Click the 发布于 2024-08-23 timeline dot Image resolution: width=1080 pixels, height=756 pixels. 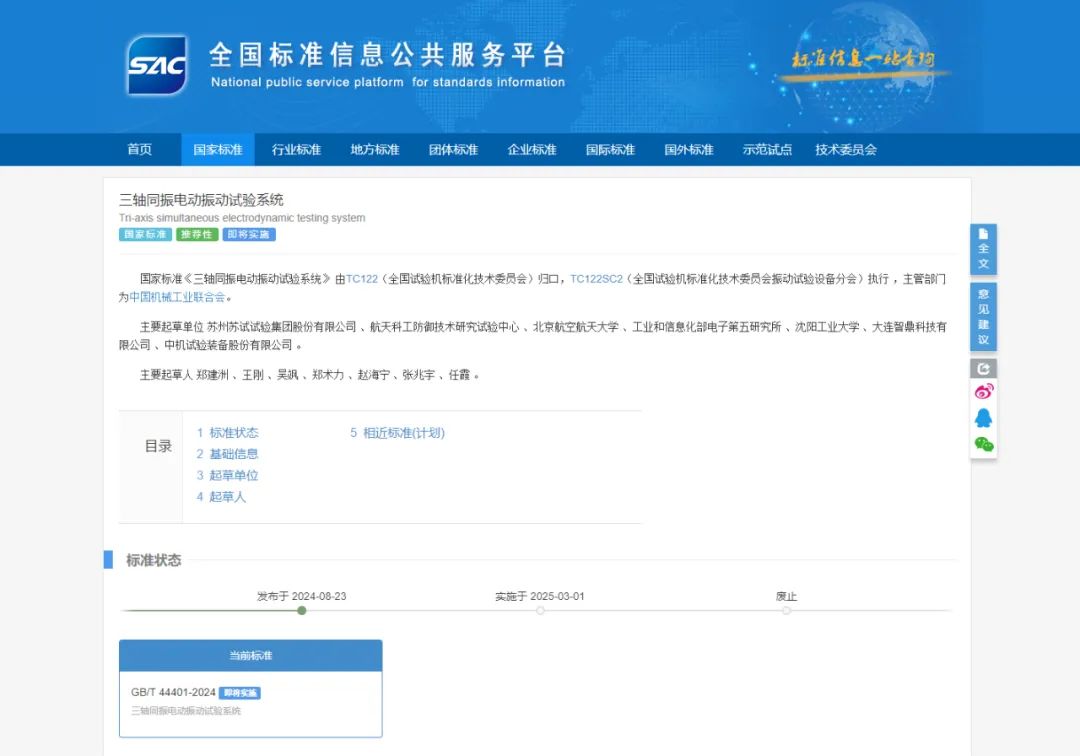302,610
